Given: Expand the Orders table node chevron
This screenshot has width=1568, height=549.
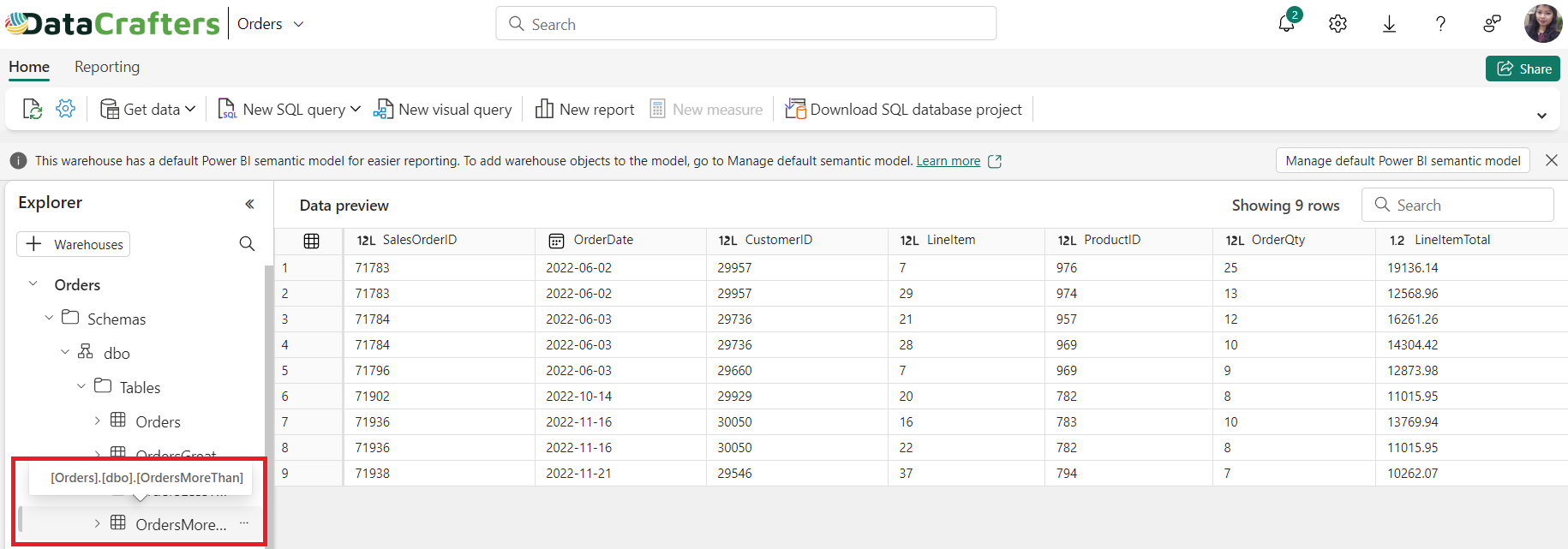Looking at the screenshot, I should click(x=97, y=421).
